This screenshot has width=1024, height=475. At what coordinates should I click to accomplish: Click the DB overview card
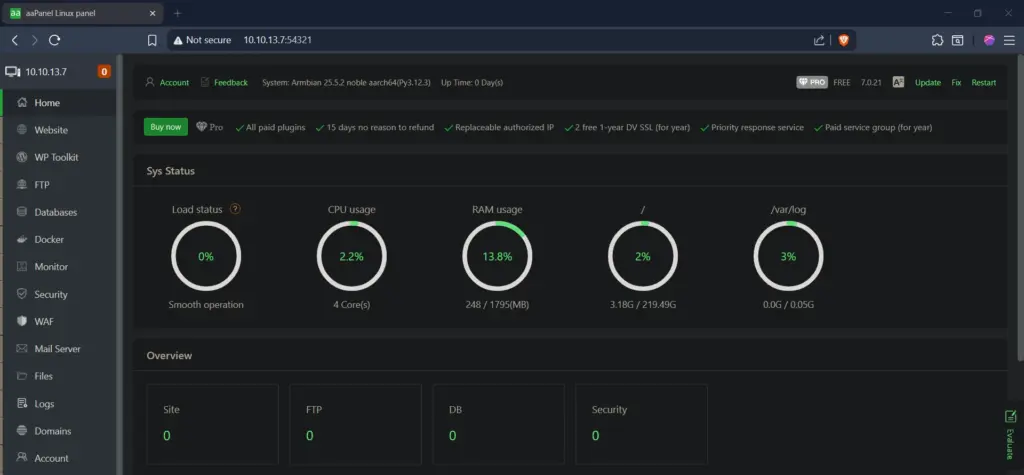point(499,424)
